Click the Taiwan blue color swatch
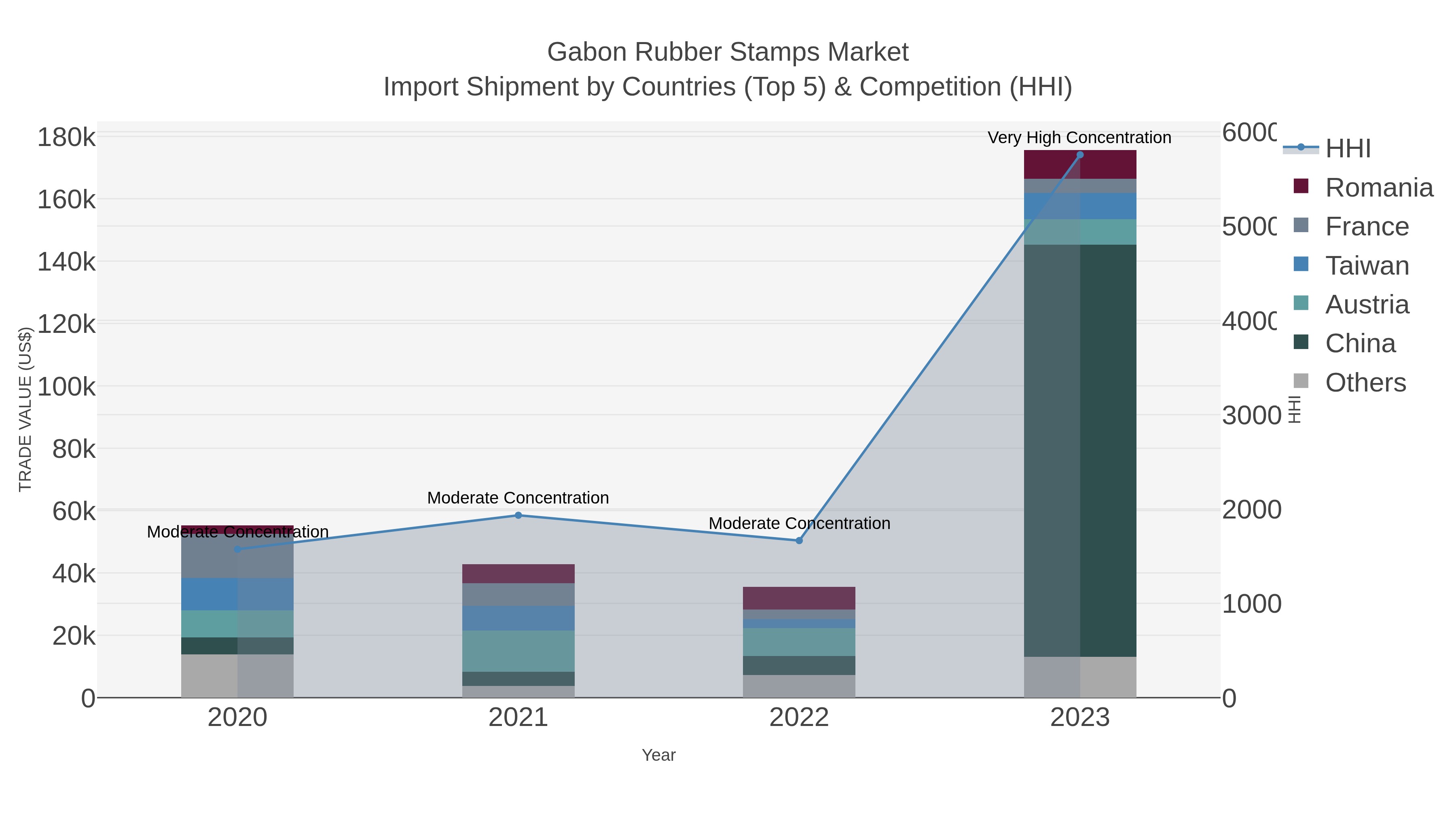Screen dimensions: 1456x819 click(x=1301, y=264)
